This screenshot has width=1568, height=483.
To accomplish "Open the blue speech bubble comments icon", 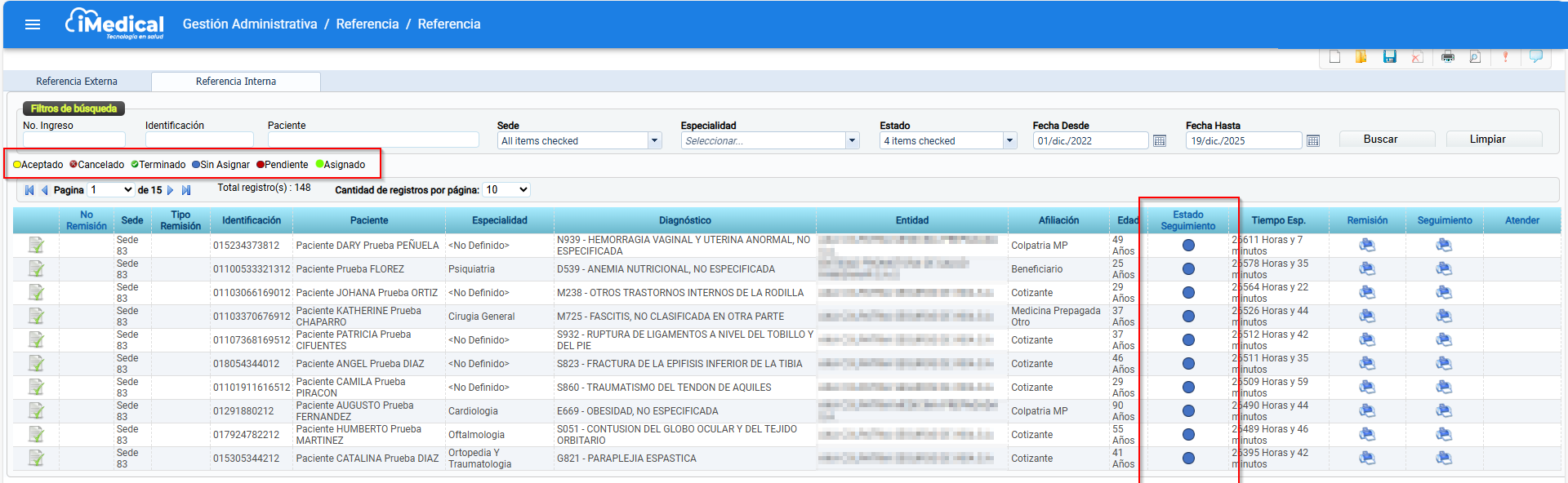I will [1535, 56].
